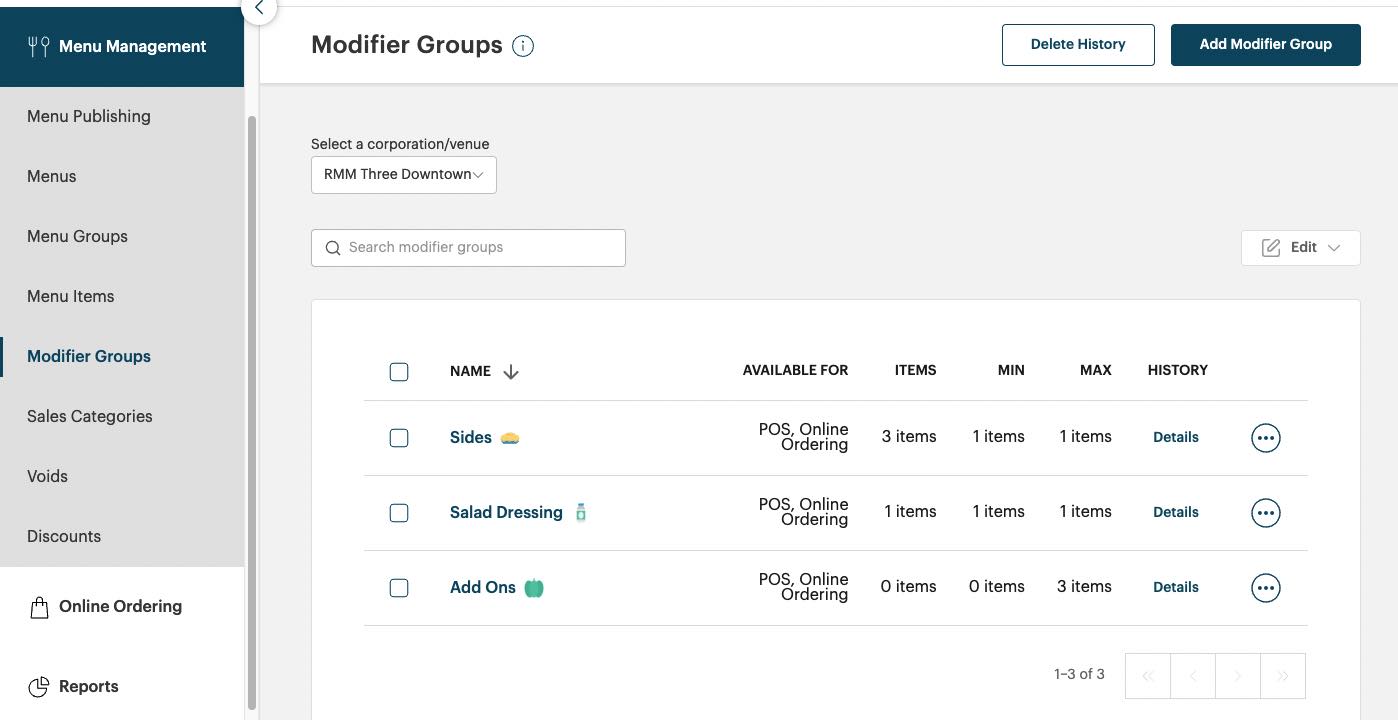This screenshot has width=1398, height=720.
Task: Expand the Edit dropdown menu
Action: tap(1334, 247)
